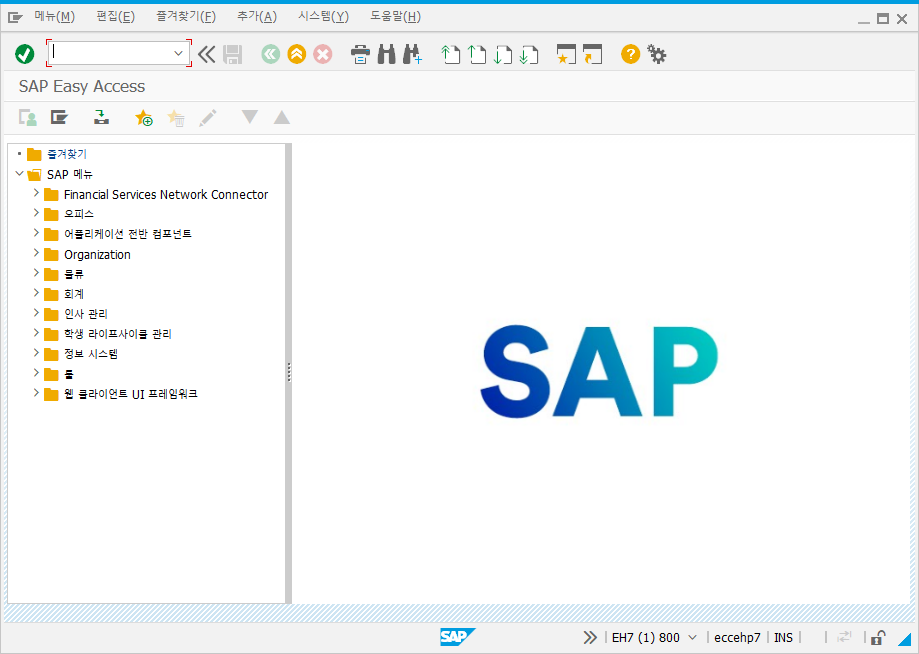Expand the 회계 folder
The image size is (919, 654).
36,293
